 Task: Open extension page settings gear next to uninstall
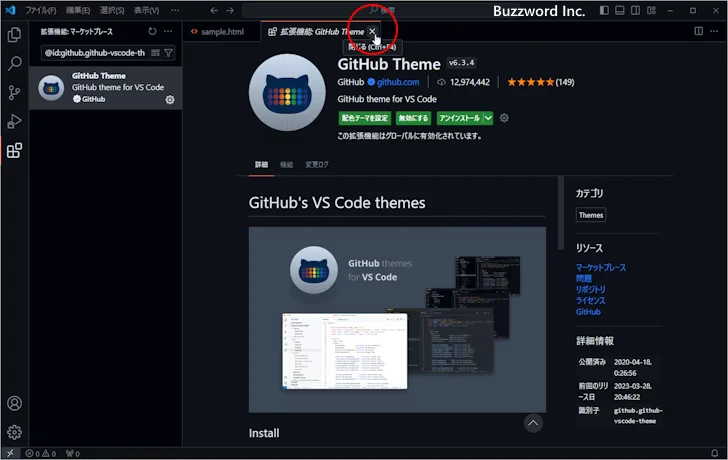(x=504, y=118)
